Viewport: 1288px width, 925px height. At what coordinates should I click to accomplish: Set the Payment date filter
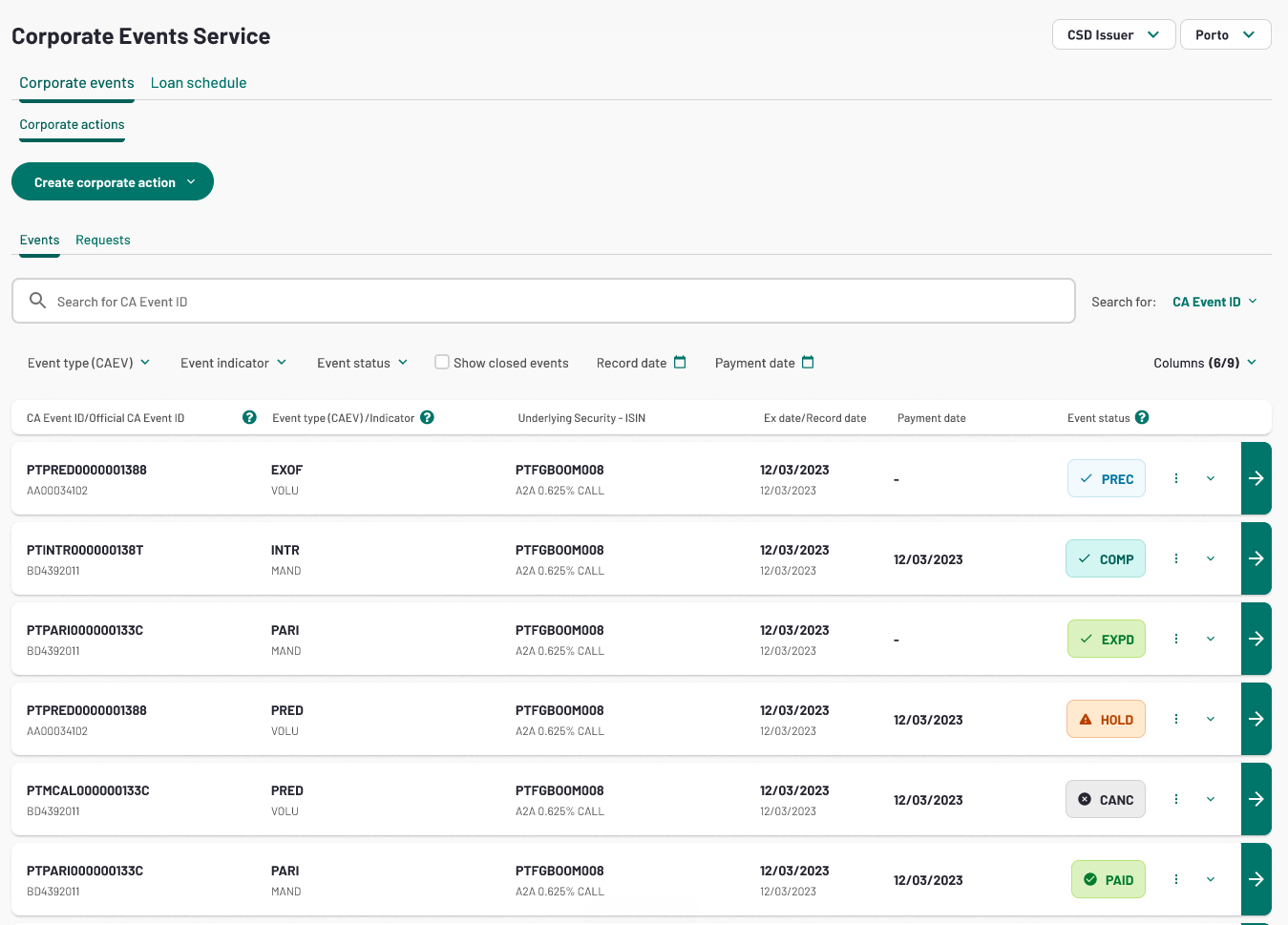[765, 363]
